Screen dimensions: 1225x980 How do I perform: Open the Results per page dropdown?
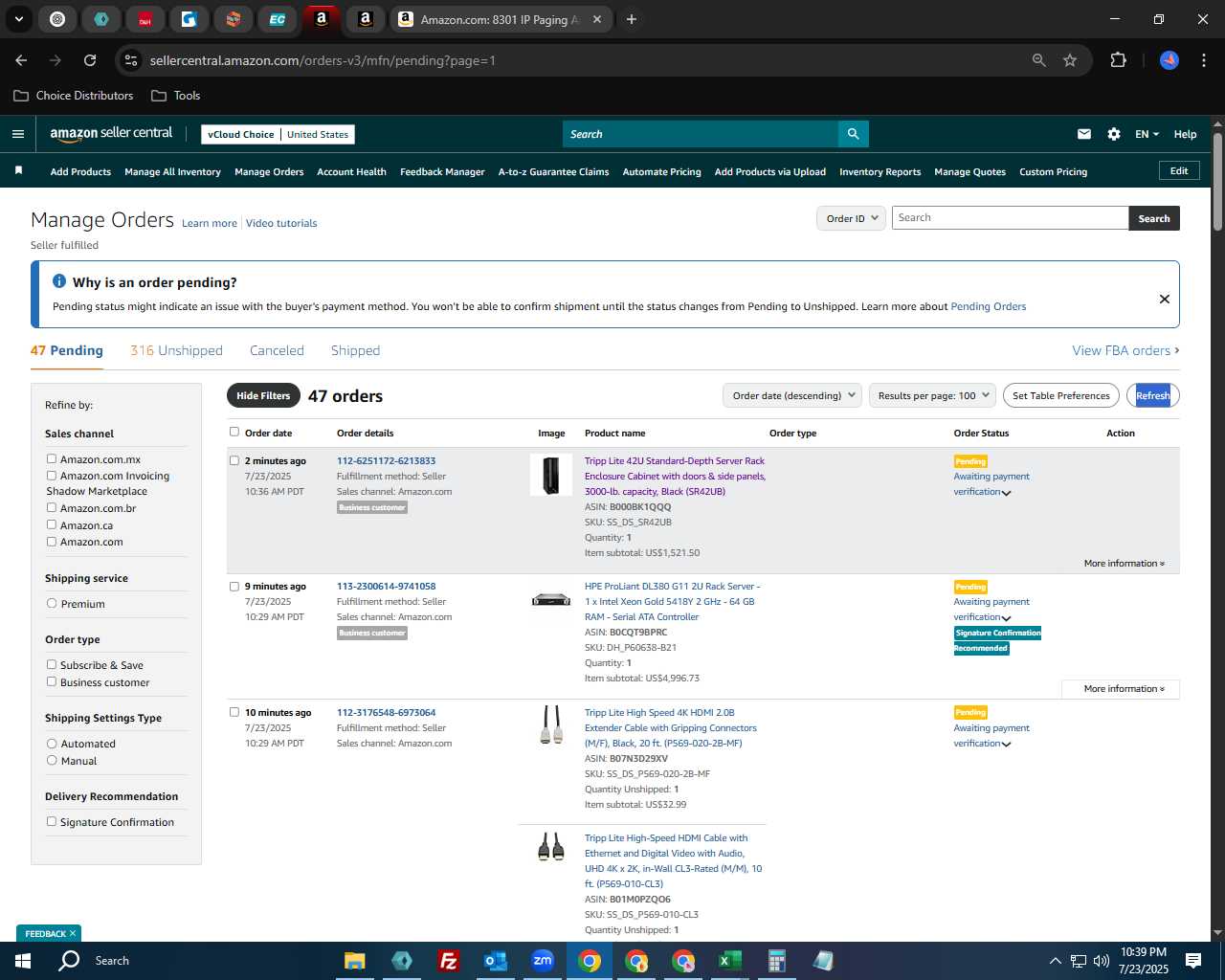933,395
